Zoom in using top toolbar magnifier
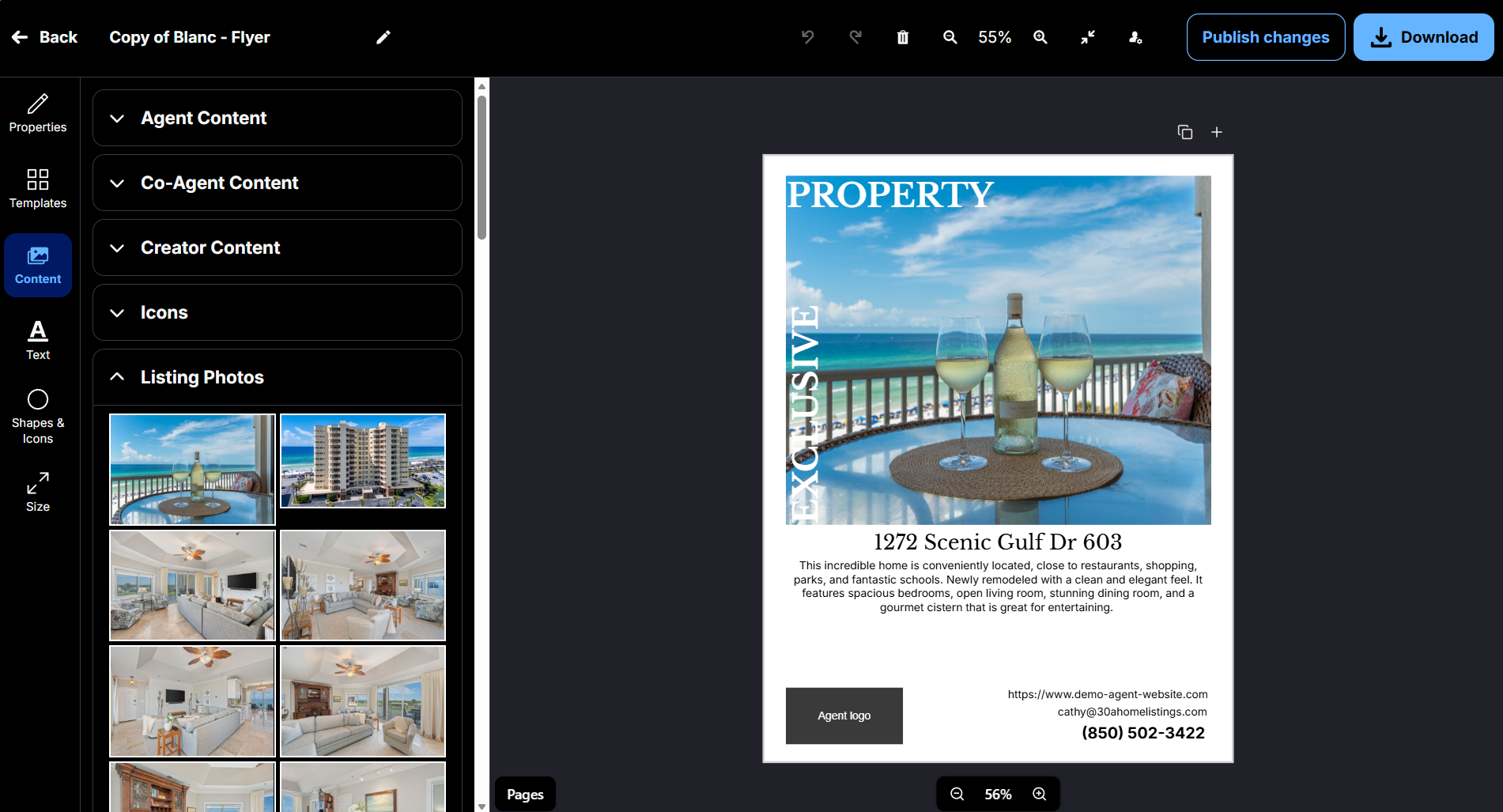The width and height of the screenshot is (1503, 812). [x=1040, y=37]
